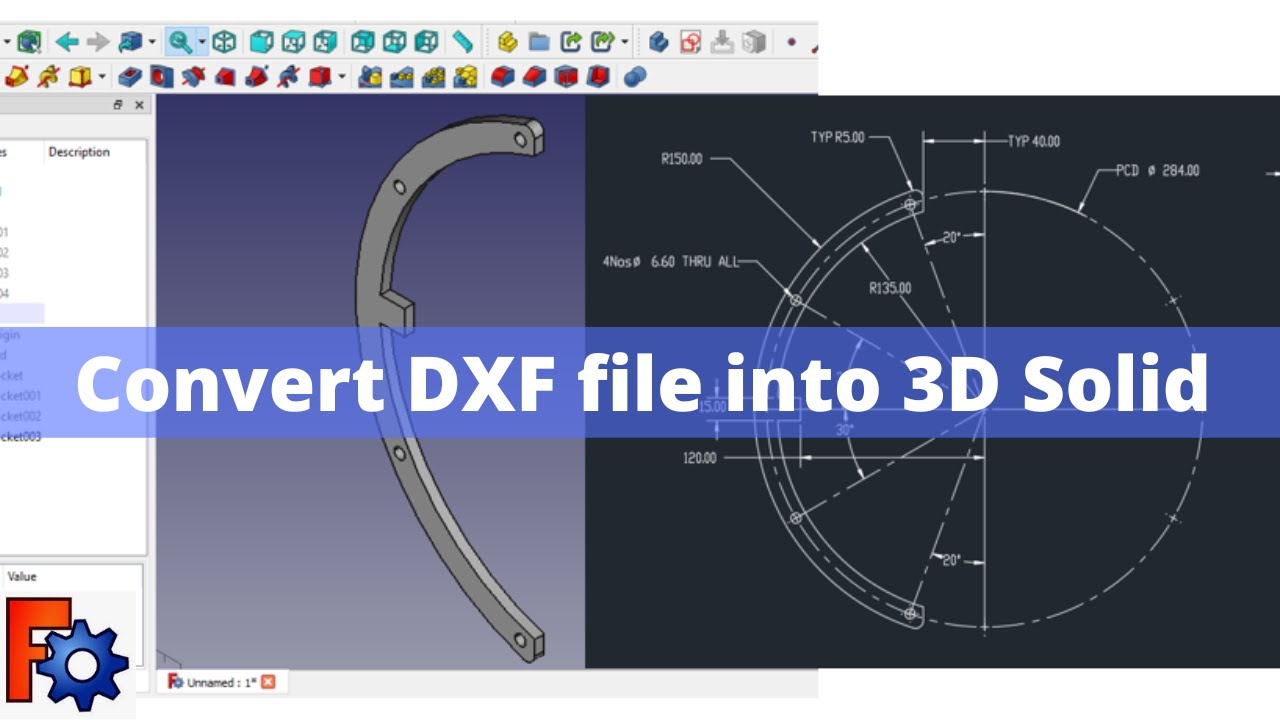Click the MultiTransform icon
This screenshot has width=1280, height=720.
point(465,76)
